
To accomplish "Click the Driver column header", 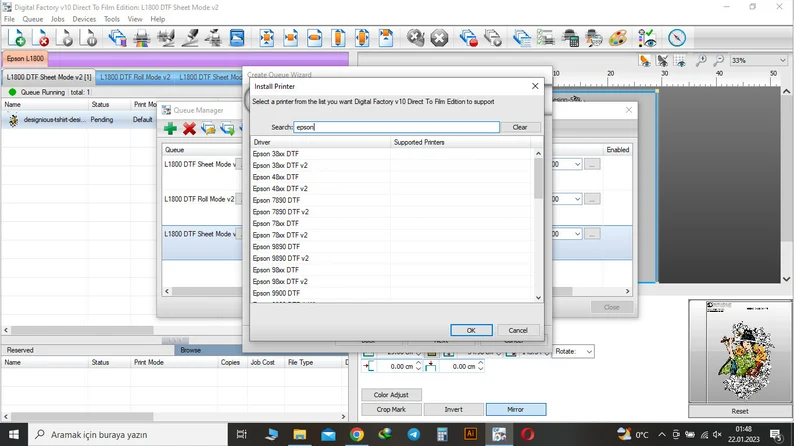I will (321, 142).
